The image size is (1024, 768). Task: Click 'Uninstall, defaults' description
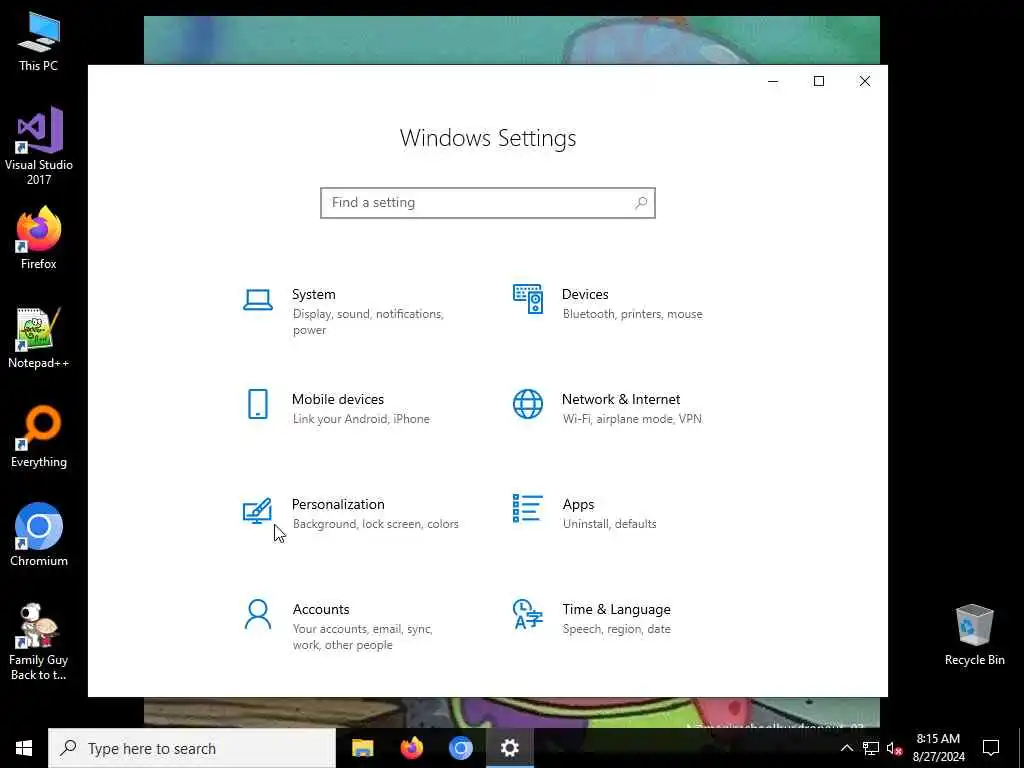[x=609, y=524]
